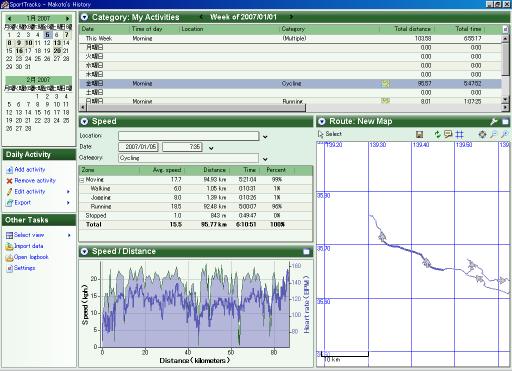Open the Category dropdown arrow

(265, 159)
